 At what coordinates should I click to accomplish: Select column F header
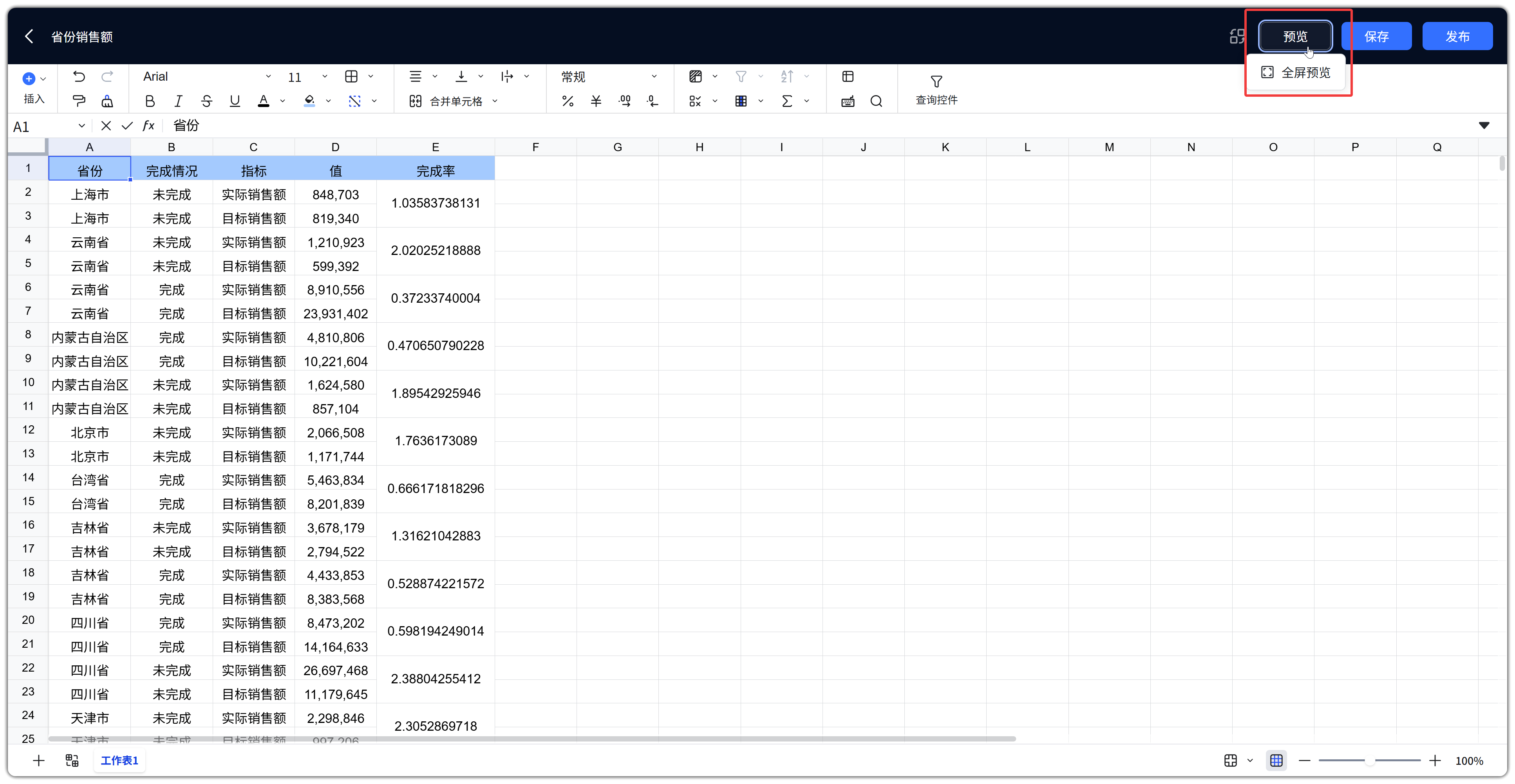tap(535, 147)
